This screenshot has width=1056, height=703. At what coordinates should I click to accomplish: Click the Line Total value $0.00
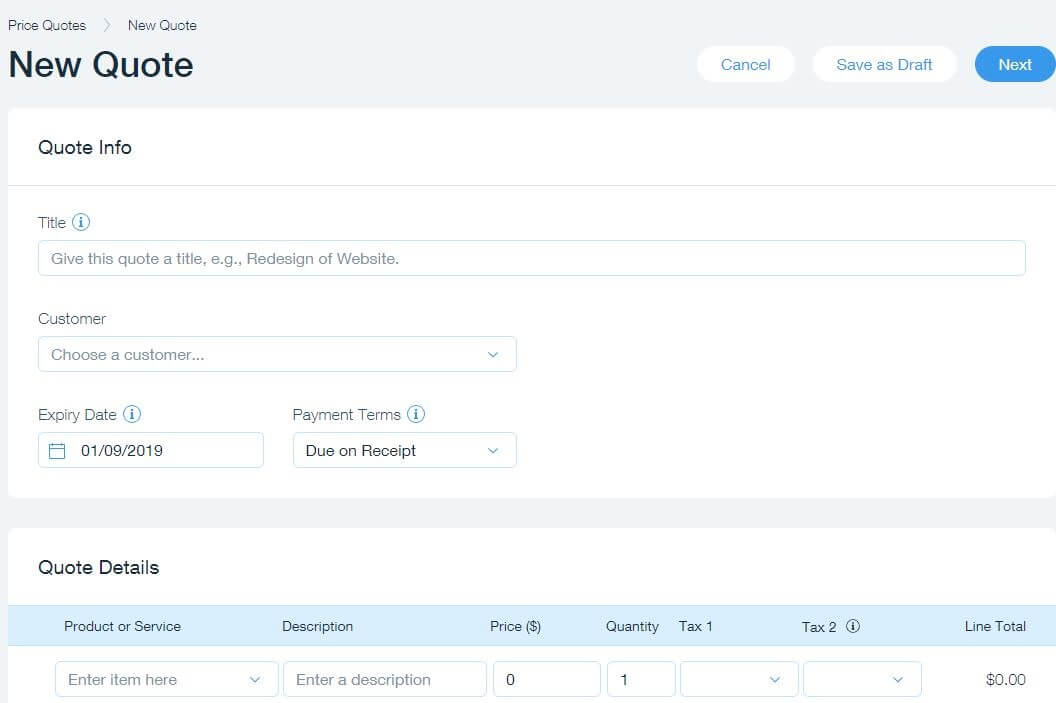(1005, 679)
